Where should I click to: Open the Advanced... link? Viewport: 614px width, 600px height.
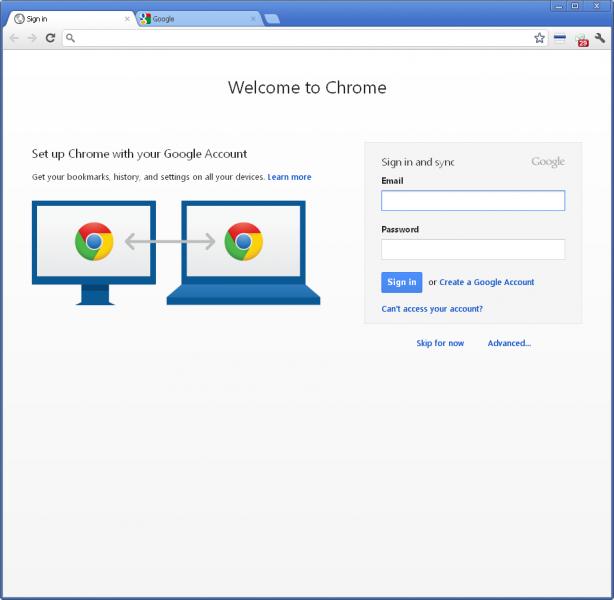(x=509, y=343)
